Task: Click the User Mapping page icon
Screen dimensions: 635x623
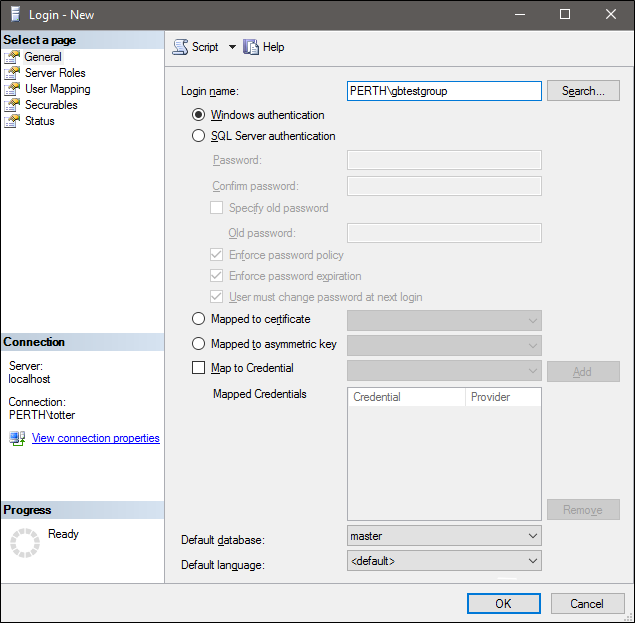Action: click(x=12, y=89)
